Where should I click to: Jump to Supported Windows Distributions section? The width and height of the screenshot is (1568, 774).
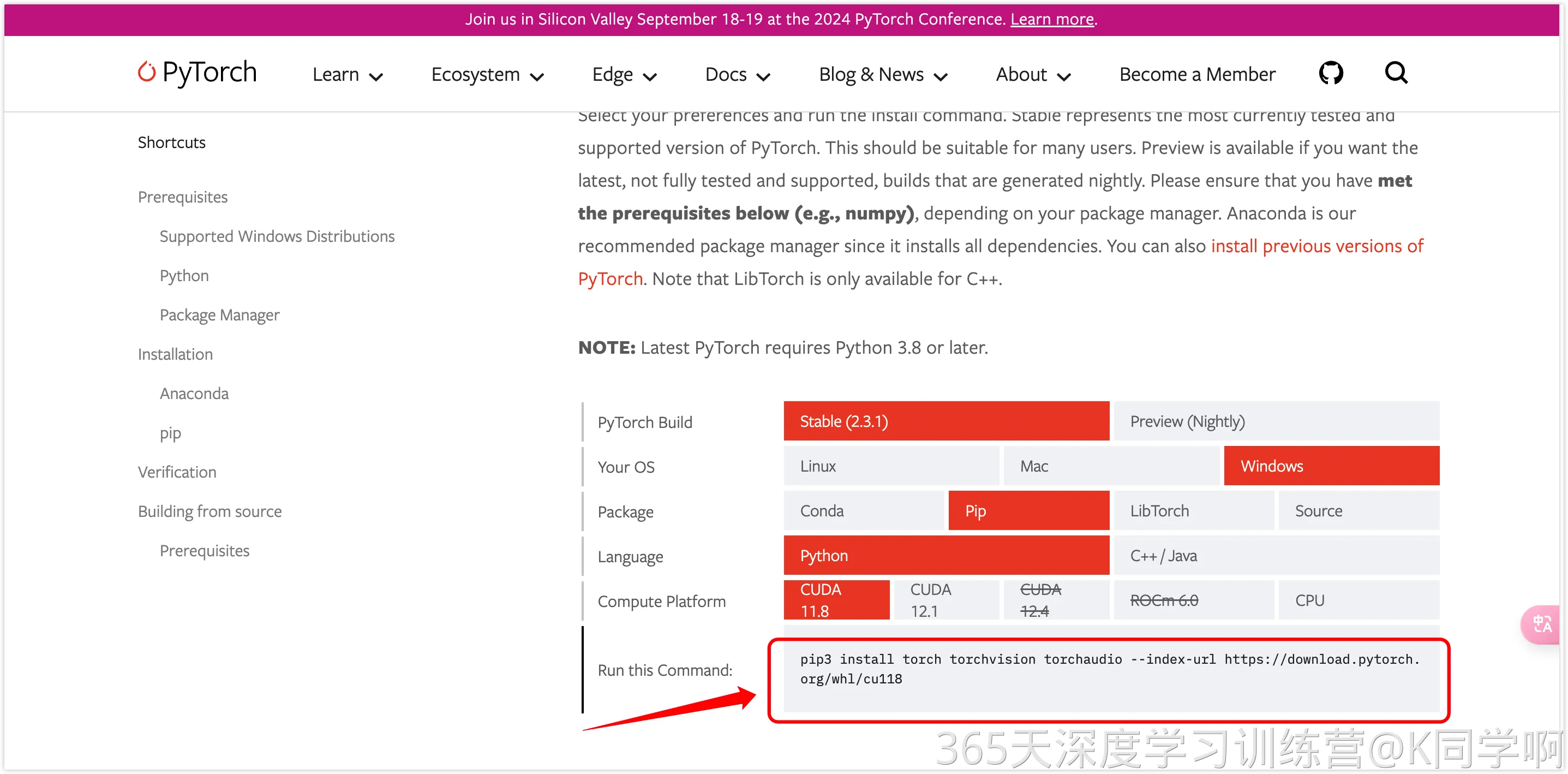(x=277, y=236)
